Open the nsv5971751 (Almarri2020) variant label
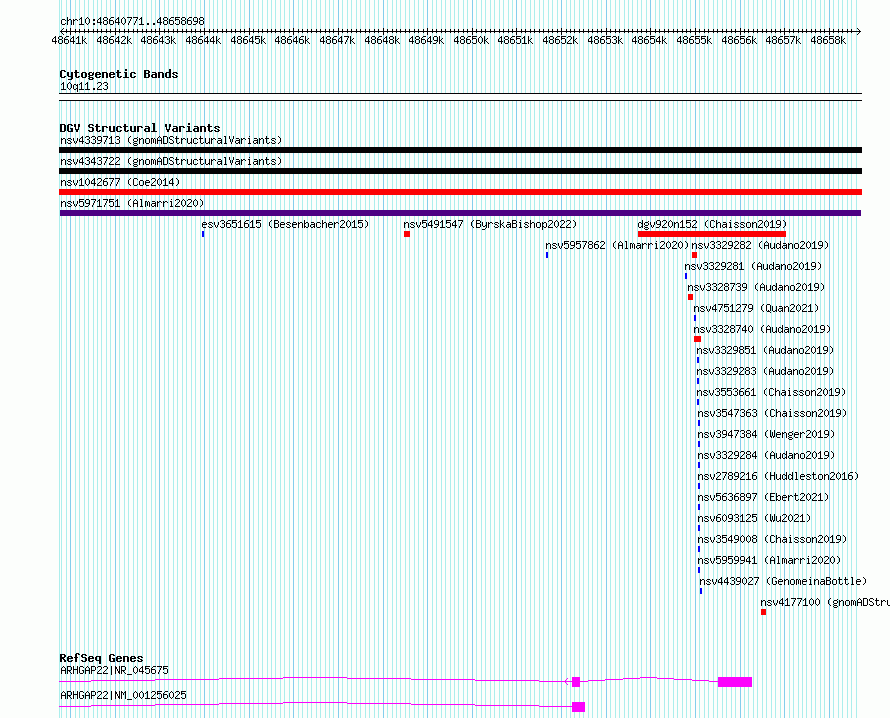 point(132,203)
